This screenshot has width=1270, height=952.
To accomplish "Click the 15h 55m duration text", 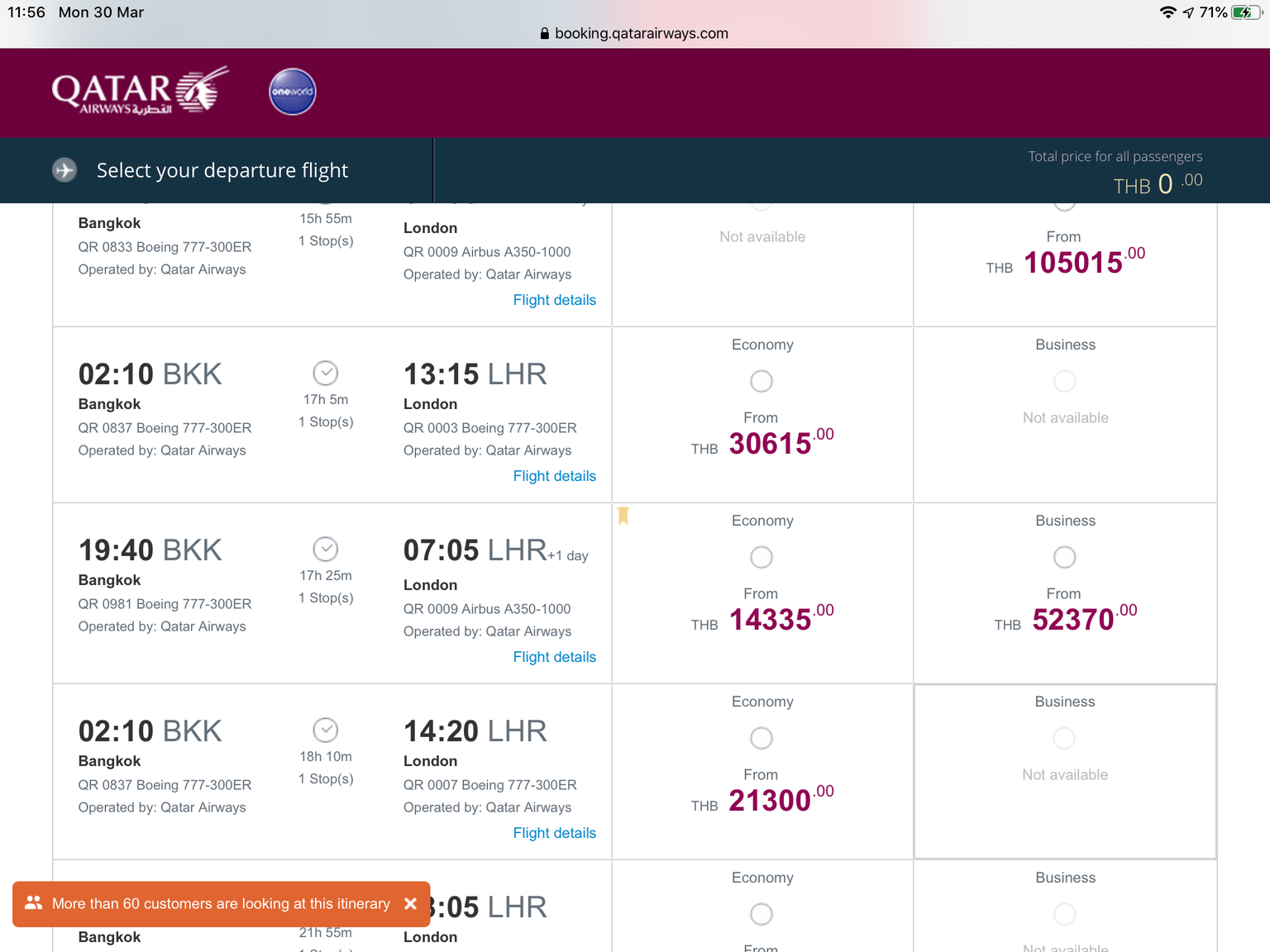I will coord(326,218).
